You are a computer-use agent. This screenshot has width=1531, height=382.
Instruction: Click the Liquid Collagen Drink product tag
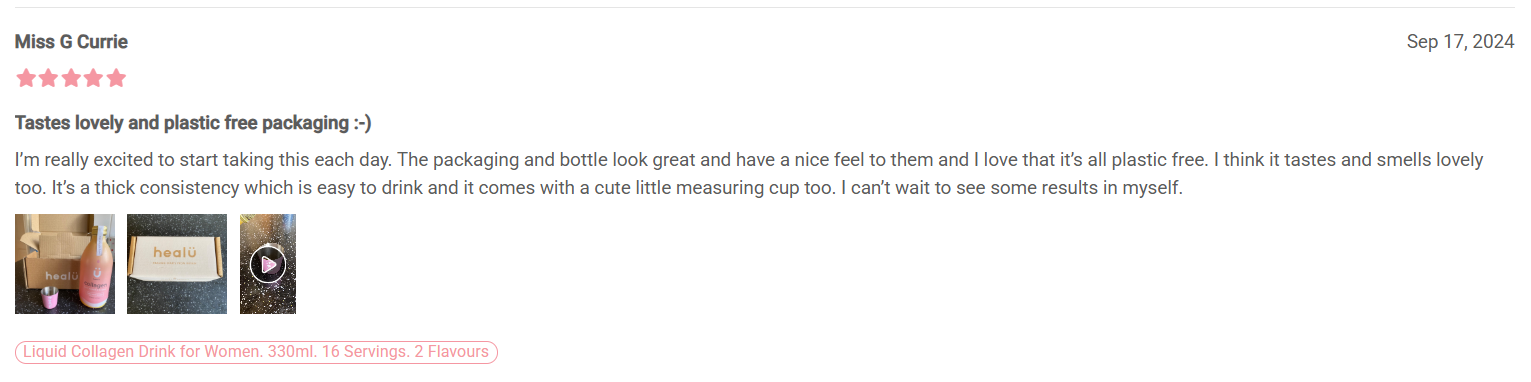tap(256, 352)
